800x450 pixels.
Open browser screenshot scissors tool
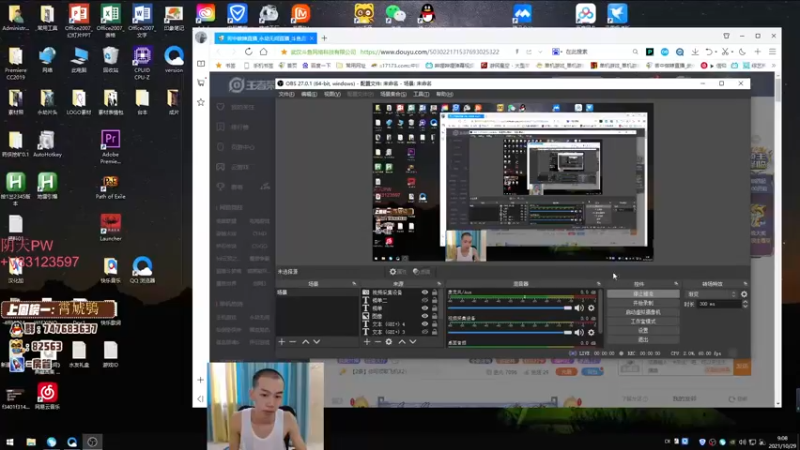point(724,52)
